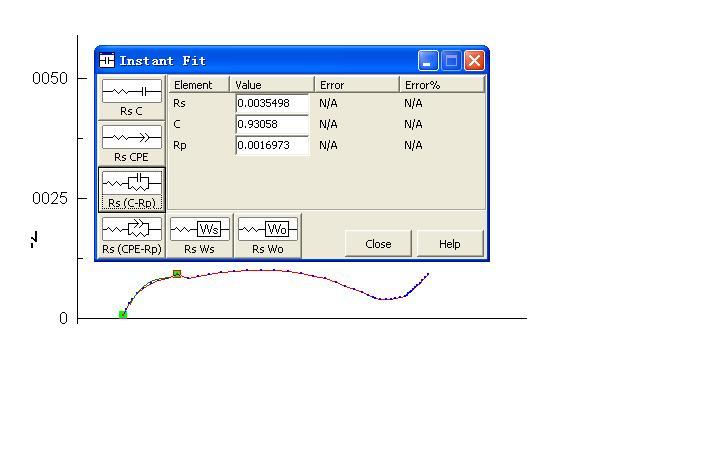Click the 0025 axis label
The image size is (720, 450).
50,198
